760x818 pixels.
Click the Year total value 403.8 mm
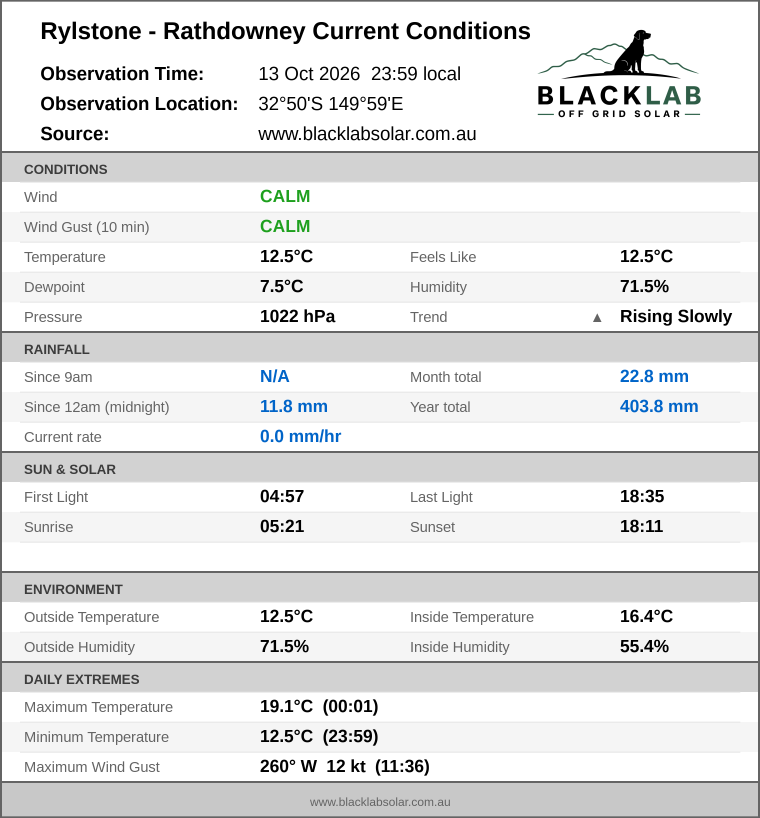click(659, 406)
